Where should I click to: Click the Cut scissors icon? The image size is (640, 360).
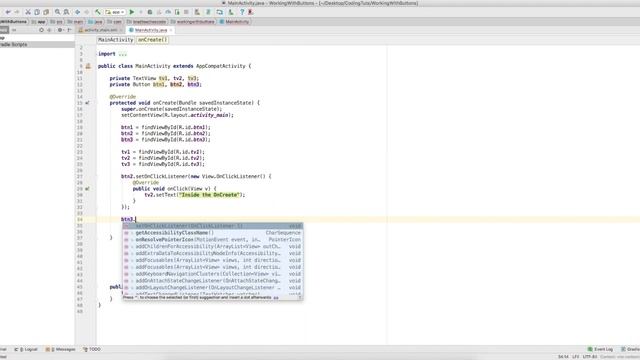28,12
